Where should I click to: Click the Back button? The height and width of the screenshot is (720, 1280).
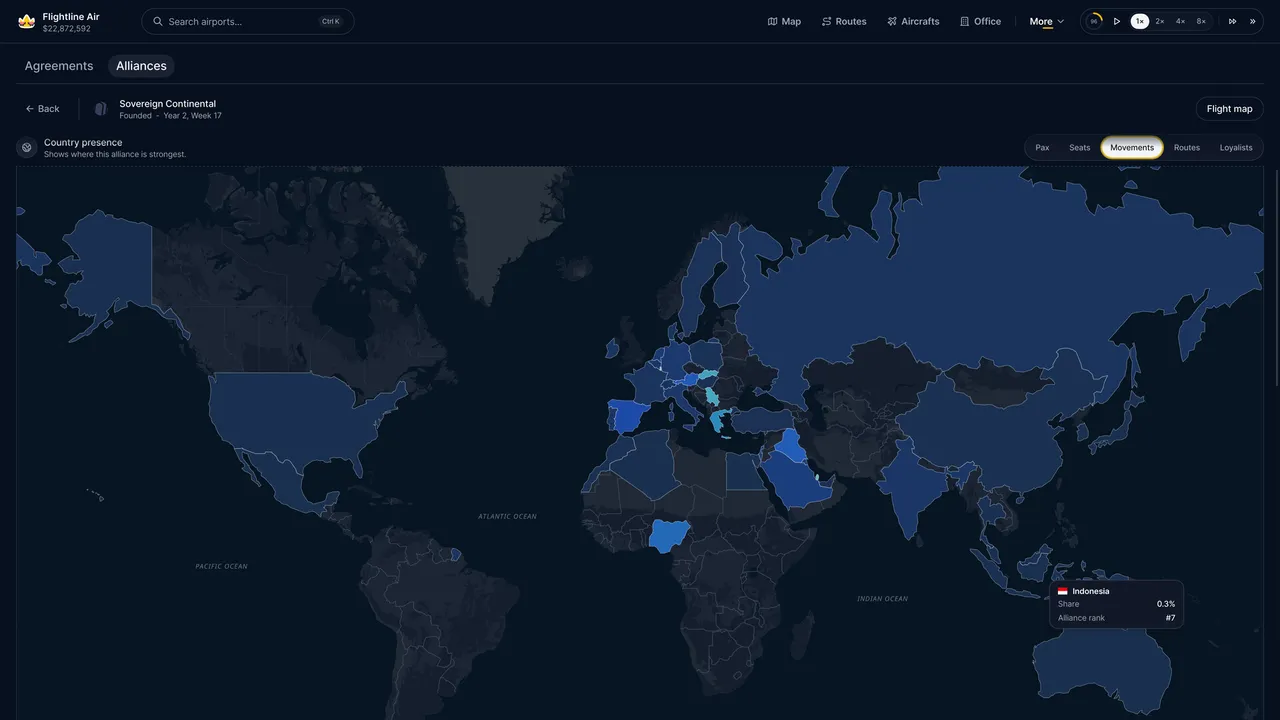43,109
